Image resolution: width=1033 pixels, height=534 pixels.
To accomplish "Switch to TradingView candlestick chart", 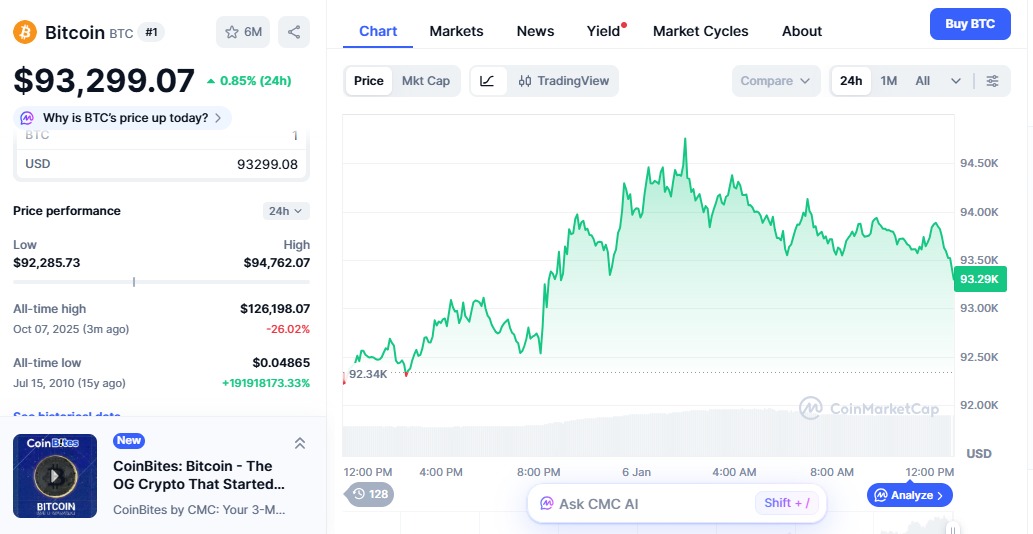I will coord(564,81).
